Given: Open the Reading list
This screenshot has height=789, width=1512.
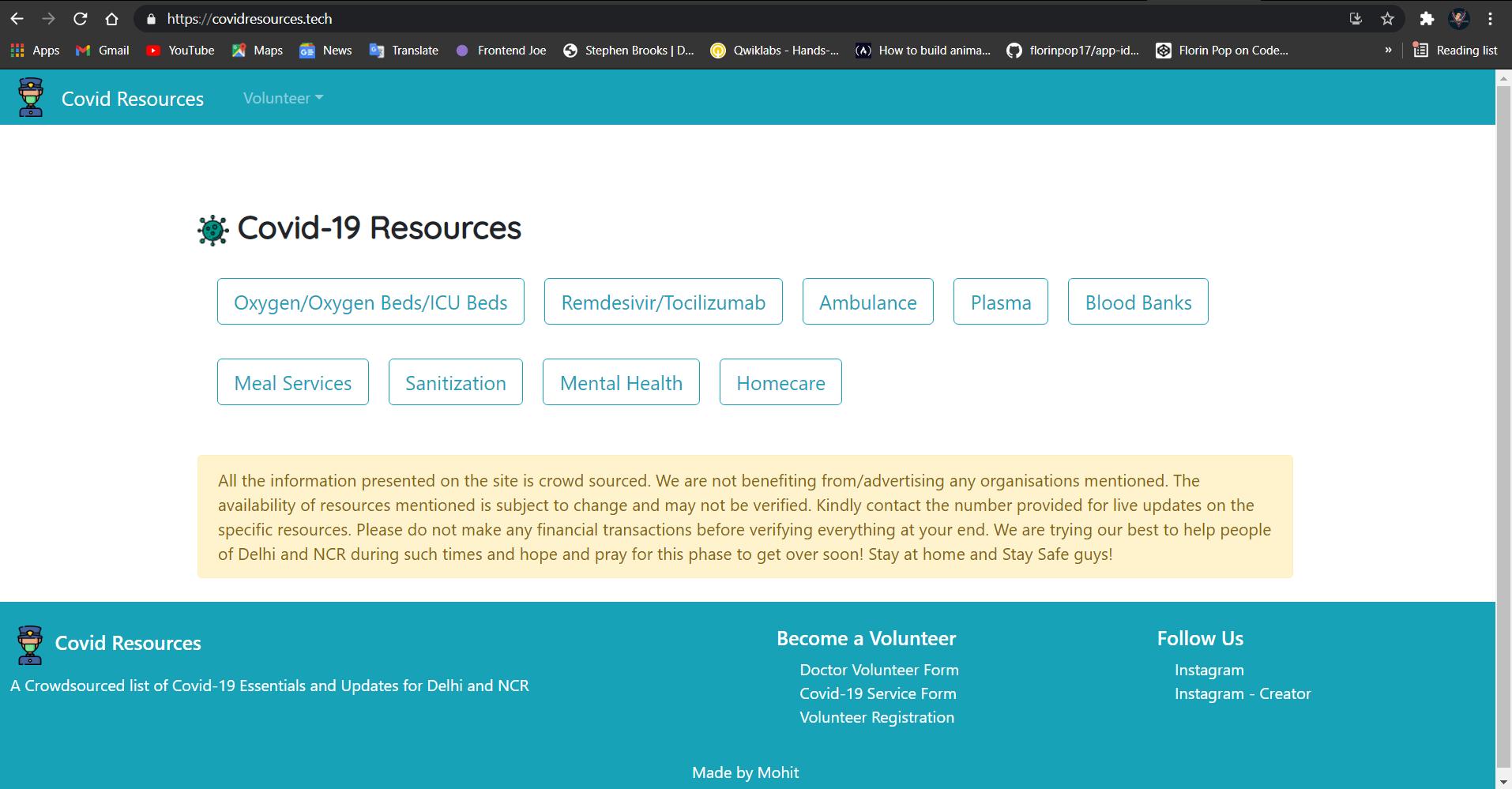Looking at the screenshot, I should click(1456, 50).
